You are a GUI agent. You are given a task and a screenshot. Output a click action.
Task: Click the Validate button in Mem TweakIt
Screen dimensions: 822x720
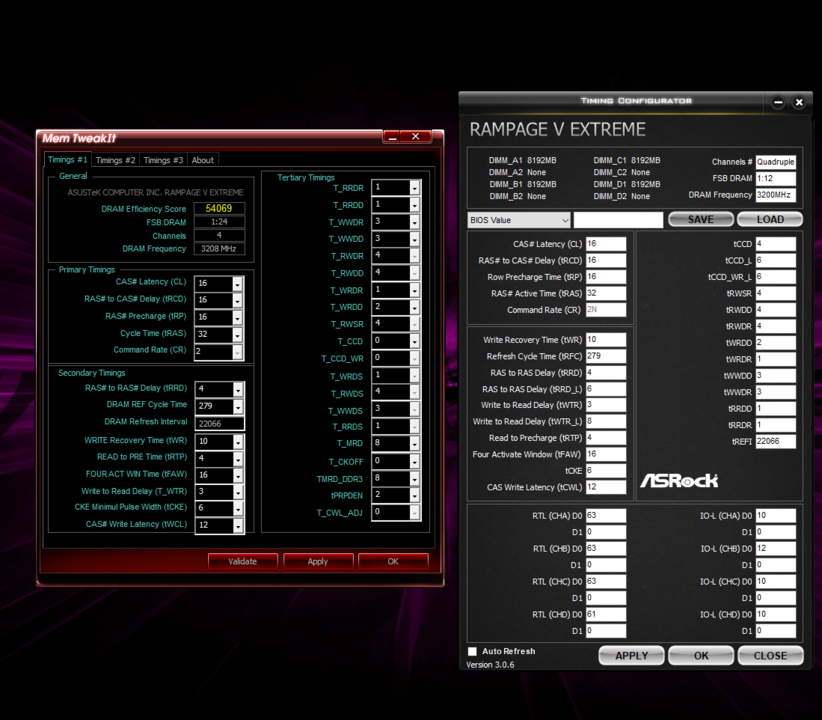pyautogui.click(x=243, y=561)
